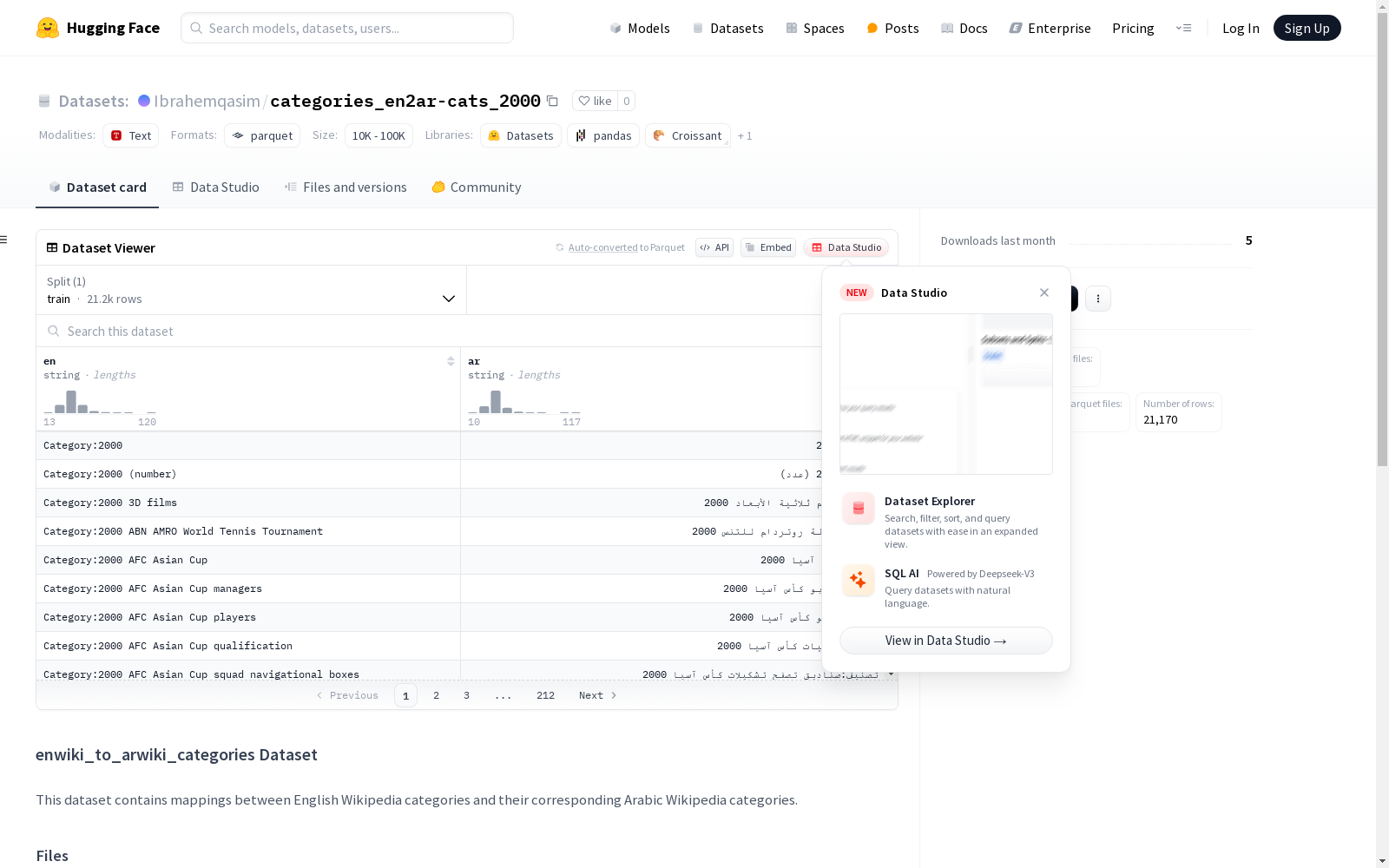Click the Dataset Explorer icon

859,509
